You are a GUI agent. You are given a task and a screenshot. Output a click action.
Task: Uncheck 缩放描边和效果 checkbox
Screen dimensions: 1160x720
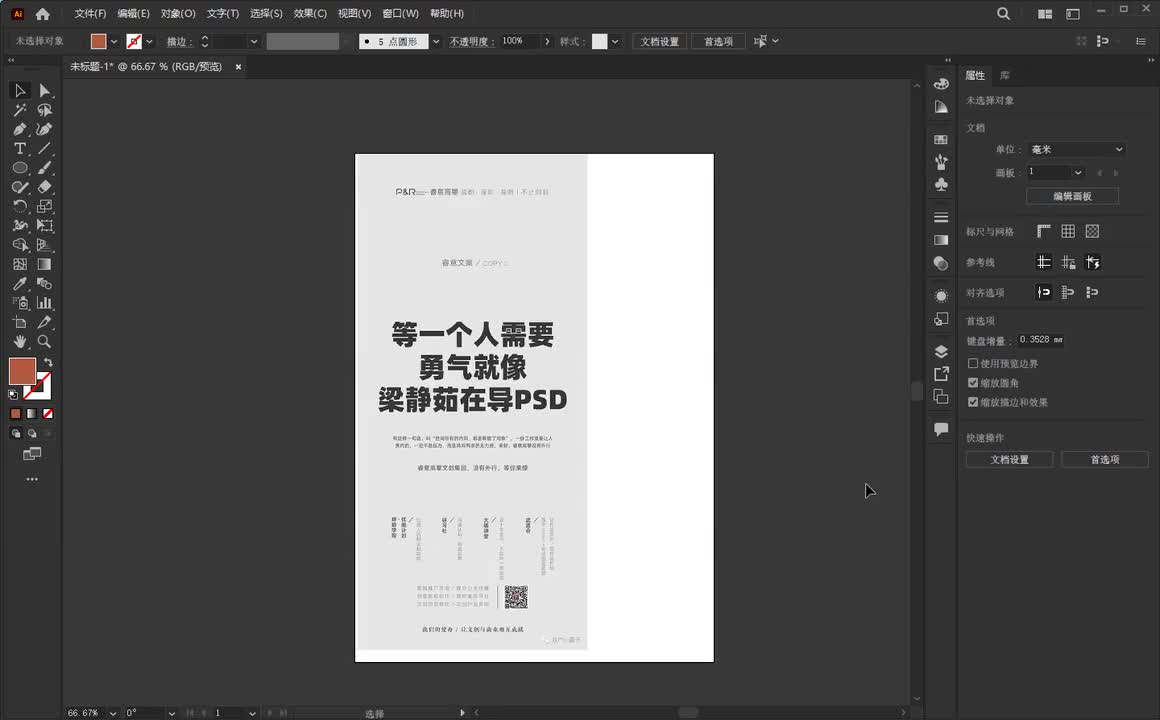973,402
